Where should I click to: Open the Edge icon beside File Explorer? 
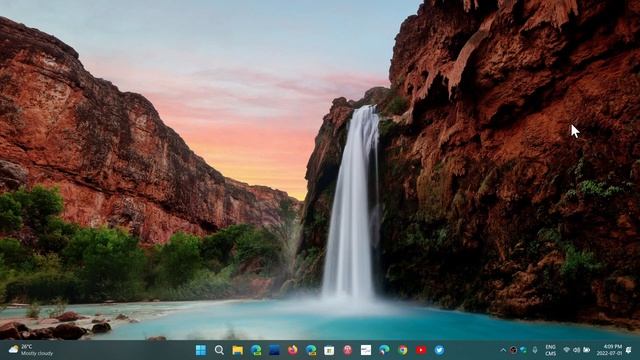coord(256,350)
